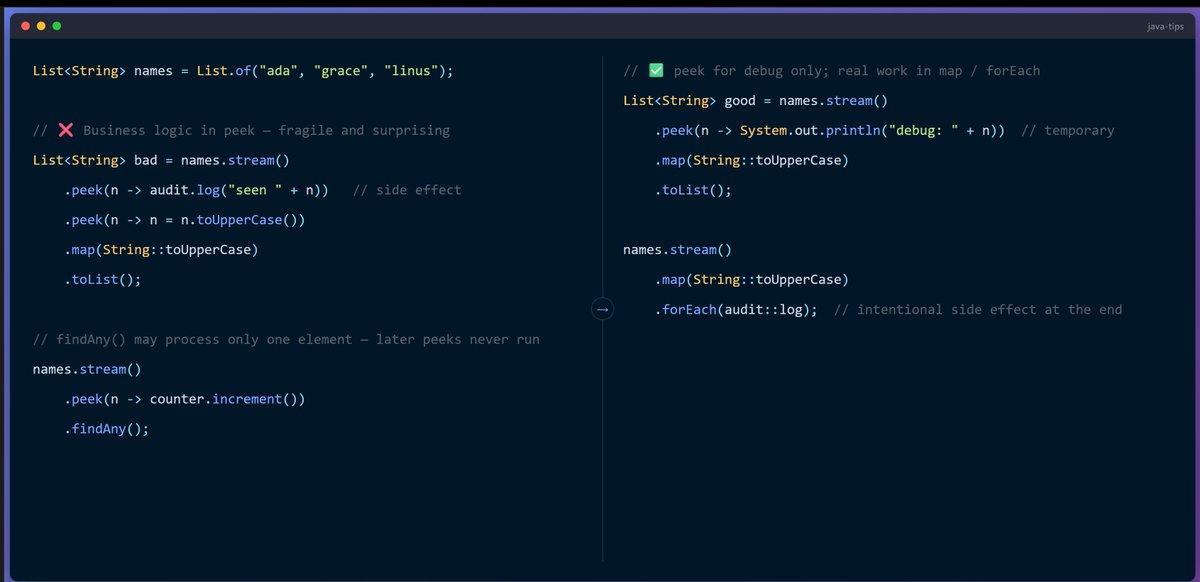Image resolution: width=1200 pixels, height=582 pixels.
Task: Click the findAny() warning comment line
Action: coord(286,340)
